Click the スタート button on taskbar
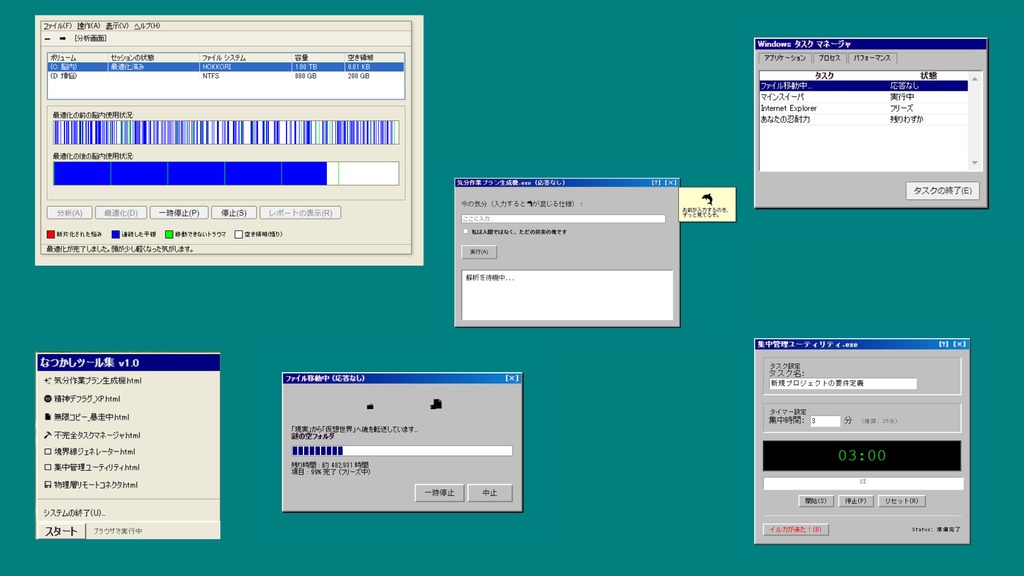 click(61, 532)
